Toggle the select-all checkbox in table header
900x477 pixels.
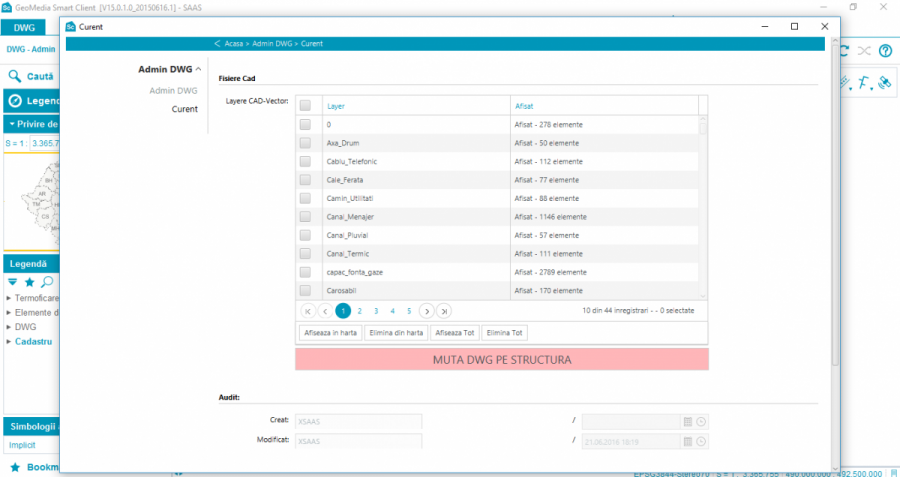click(x=305, y=105)
